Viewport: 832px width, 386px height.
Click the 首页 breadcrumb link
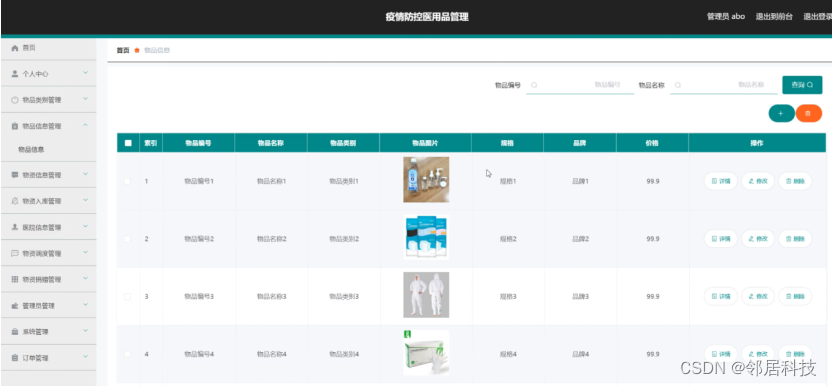[123, 50]
